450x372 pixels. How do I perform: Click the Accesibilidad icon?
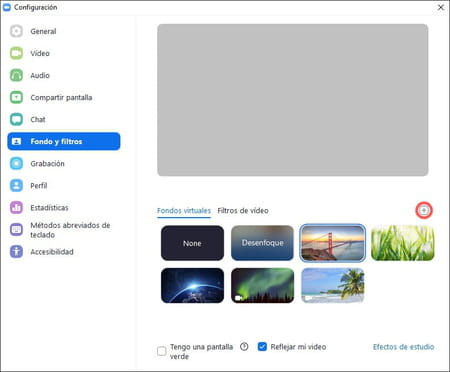pyautogui.click(x=16, y=252)
